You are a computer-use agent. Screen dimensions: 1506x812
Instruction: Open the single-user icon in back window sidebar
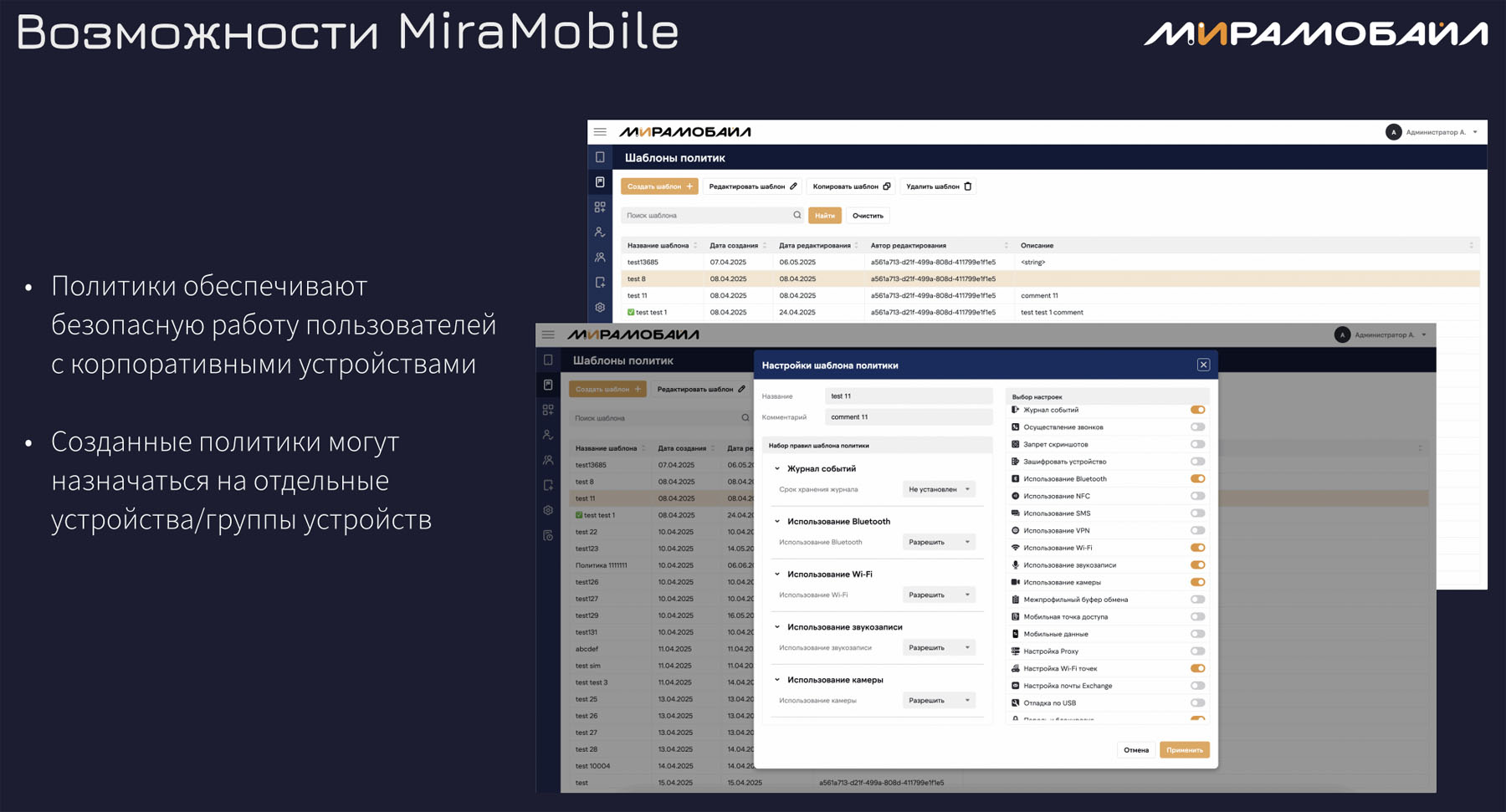coord(600,232)
